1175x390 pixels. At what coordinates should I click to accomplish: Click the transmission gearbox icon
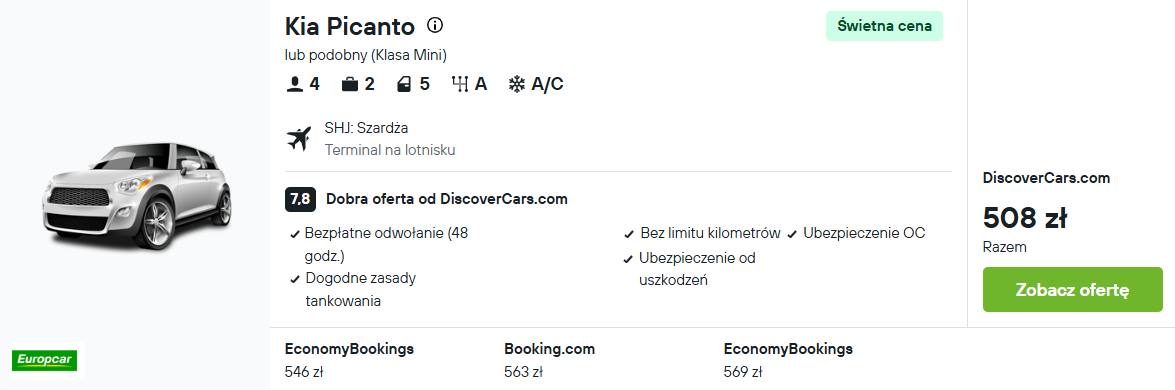pos(459,84)
